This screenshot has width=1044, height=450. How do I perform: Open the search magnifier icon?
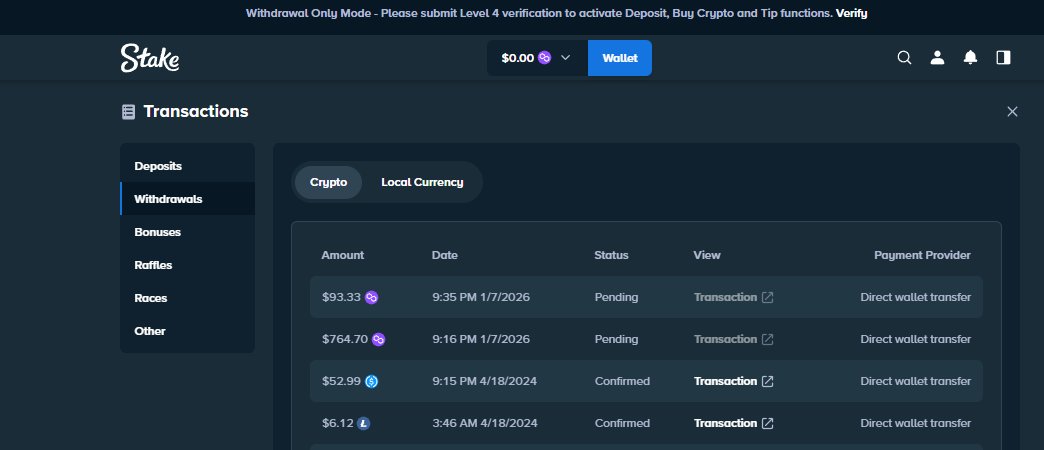coord(904,58)
